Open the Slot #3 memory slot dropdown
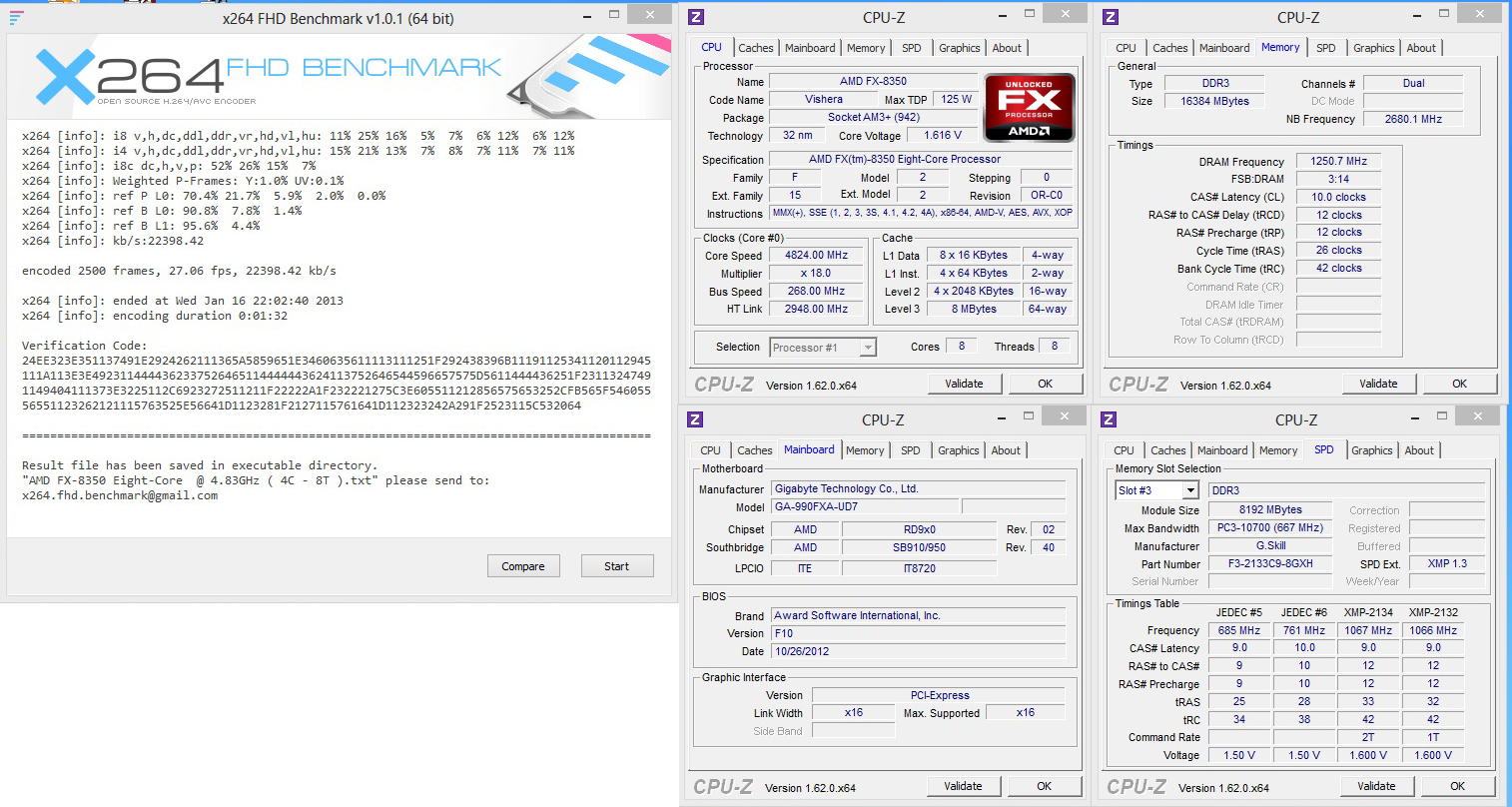Screen dimensions: 1512x807 [x=1157, y=490]
